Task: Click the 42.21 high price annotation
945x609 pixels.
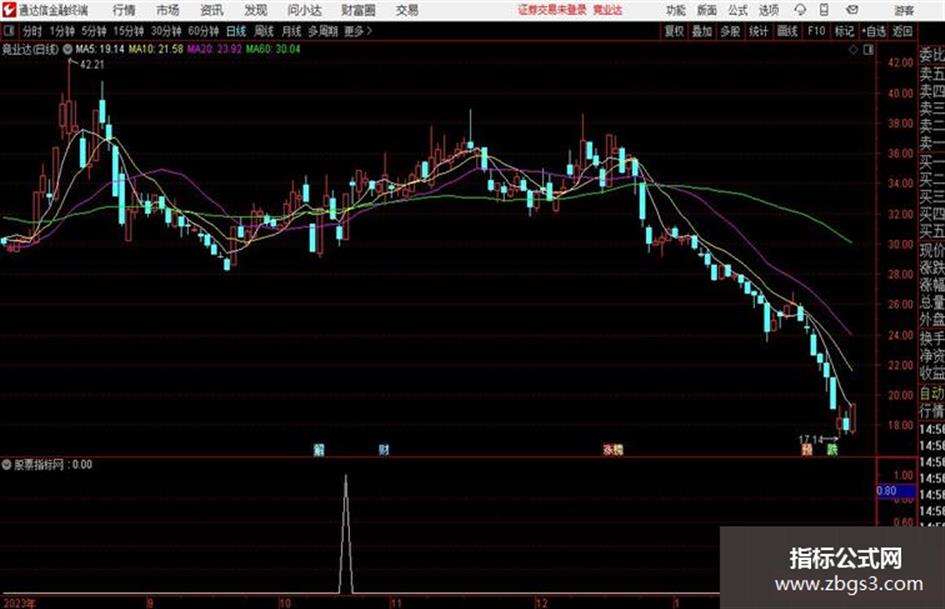Action: click(92, 64)
